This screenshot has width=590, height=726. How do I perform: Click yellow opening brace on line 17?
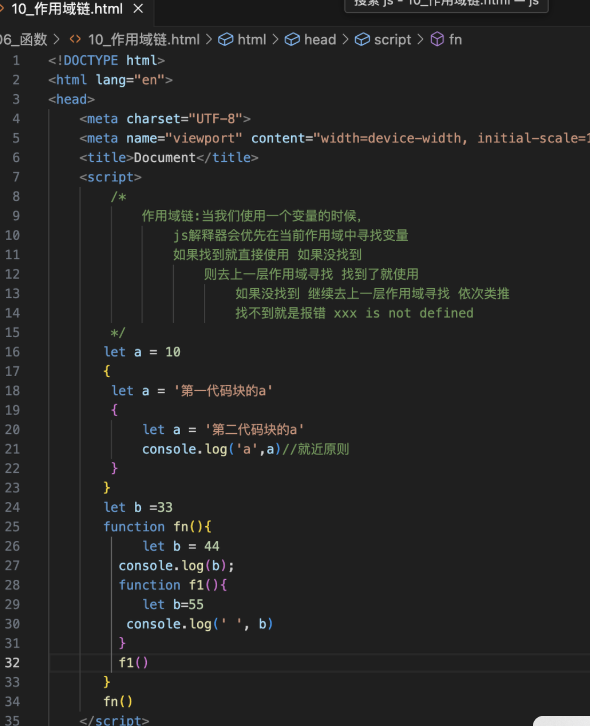pyautogui.click(x=107, y=371)
